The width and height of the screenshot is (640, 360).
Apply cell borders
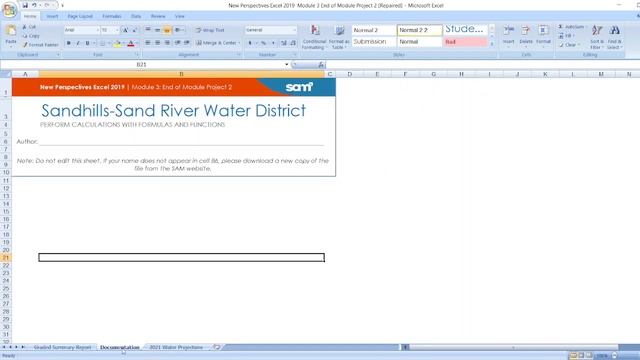pyautogui.click(x=102, y=43)
